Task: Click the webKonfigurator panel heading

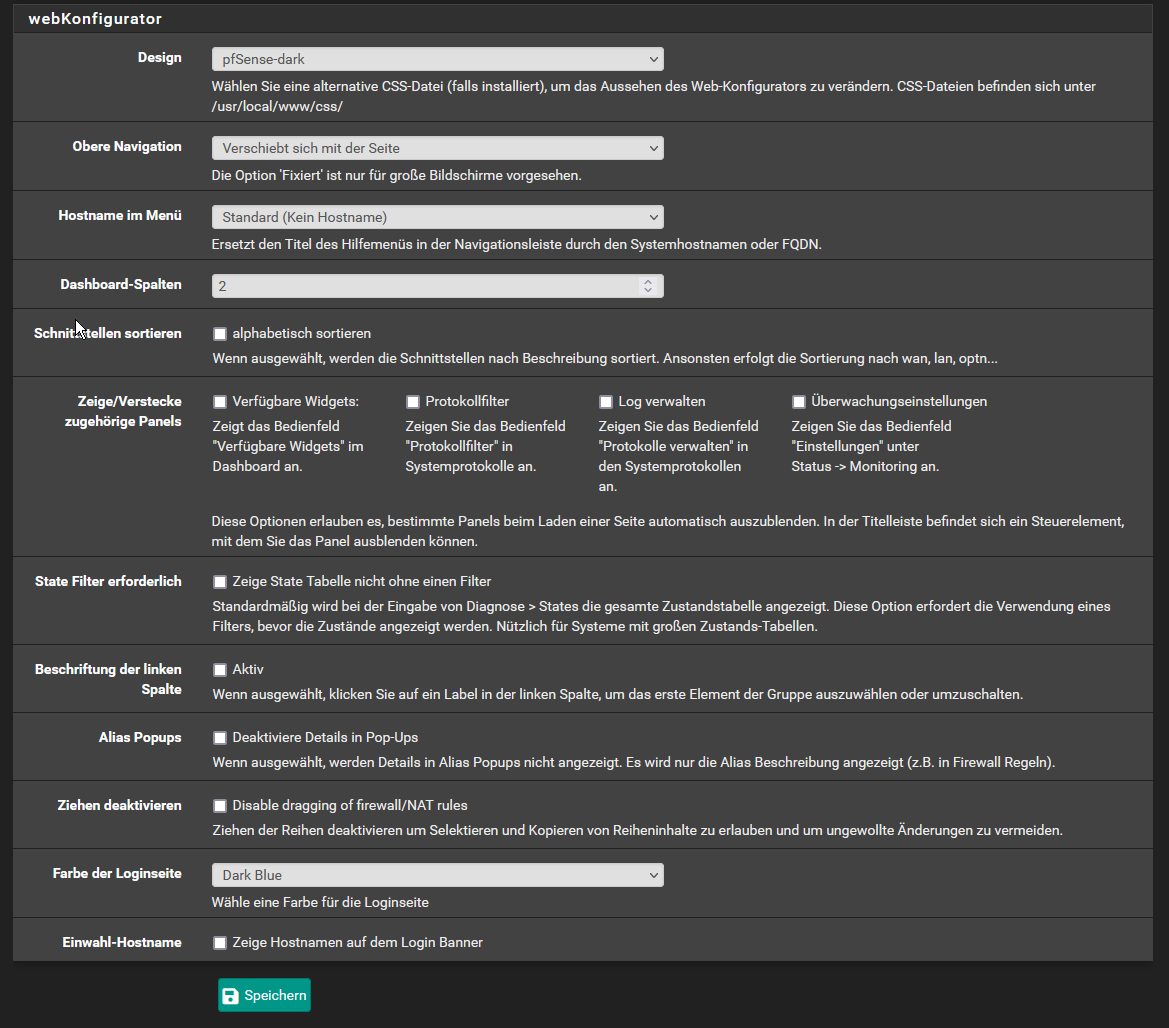Action: (x=95, y=19)
